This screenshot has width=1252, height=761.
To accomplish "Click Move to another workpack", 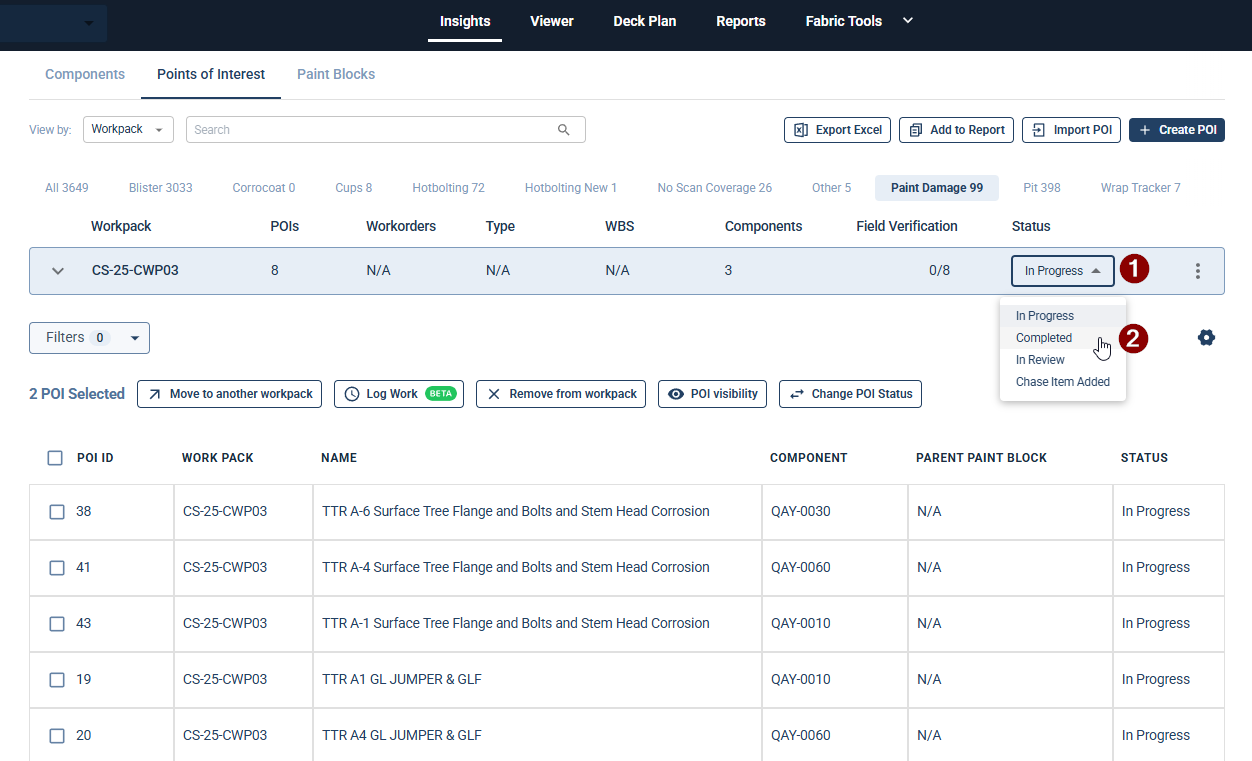I will click(229, 394).
